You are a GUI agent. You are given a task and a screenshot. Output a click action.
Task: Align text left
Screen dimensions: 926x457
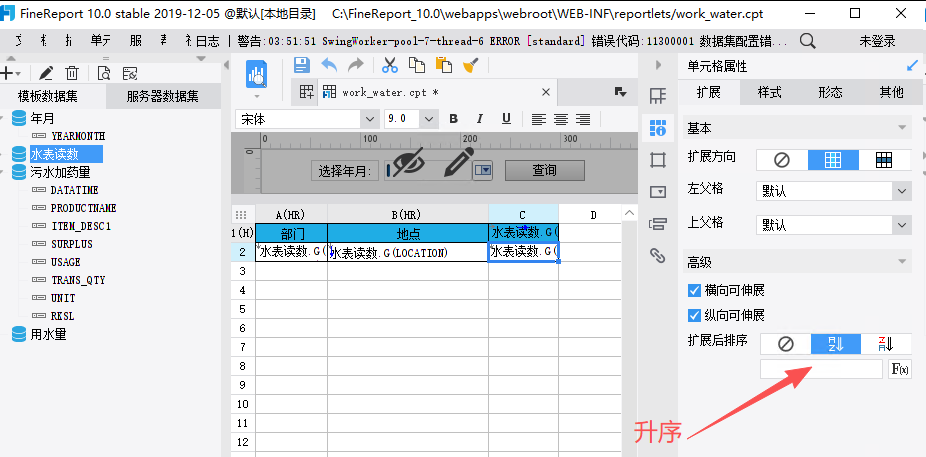538,119
